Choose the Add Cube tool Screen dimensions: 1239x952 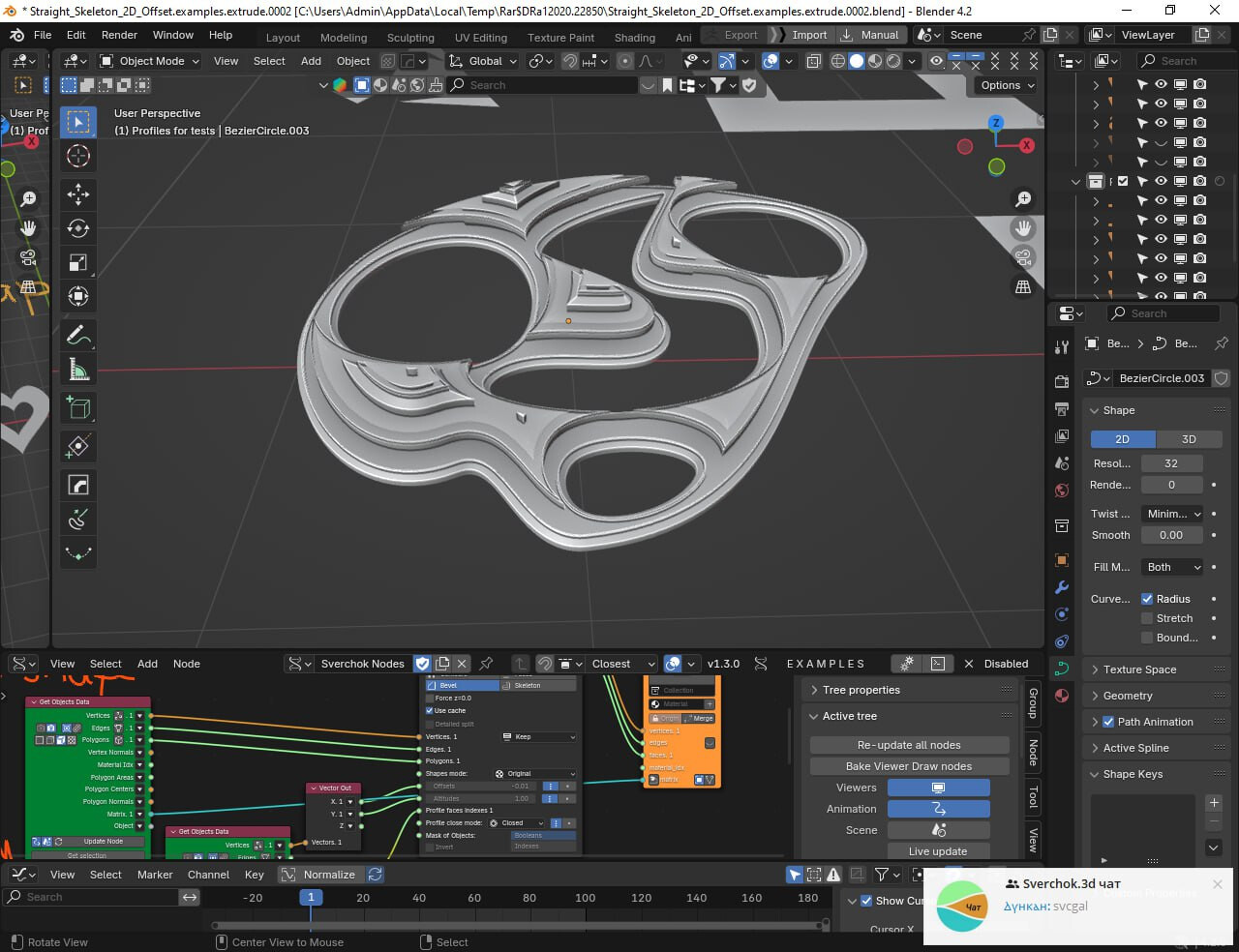coord(78,408)
